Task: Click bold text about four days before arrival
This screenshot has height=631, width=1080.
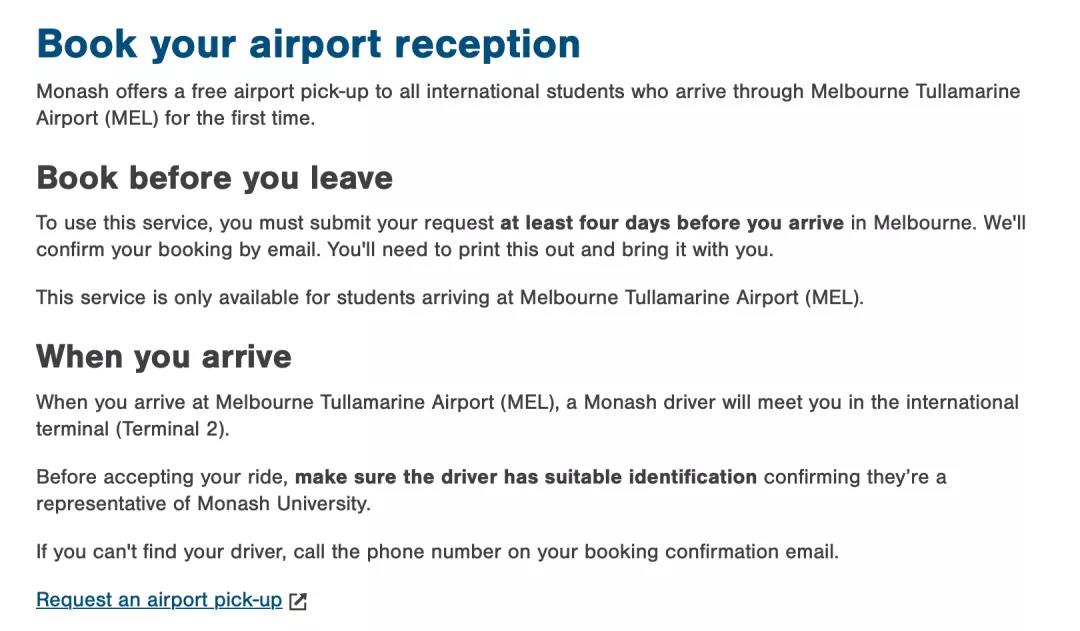Action: pos(672,223)
